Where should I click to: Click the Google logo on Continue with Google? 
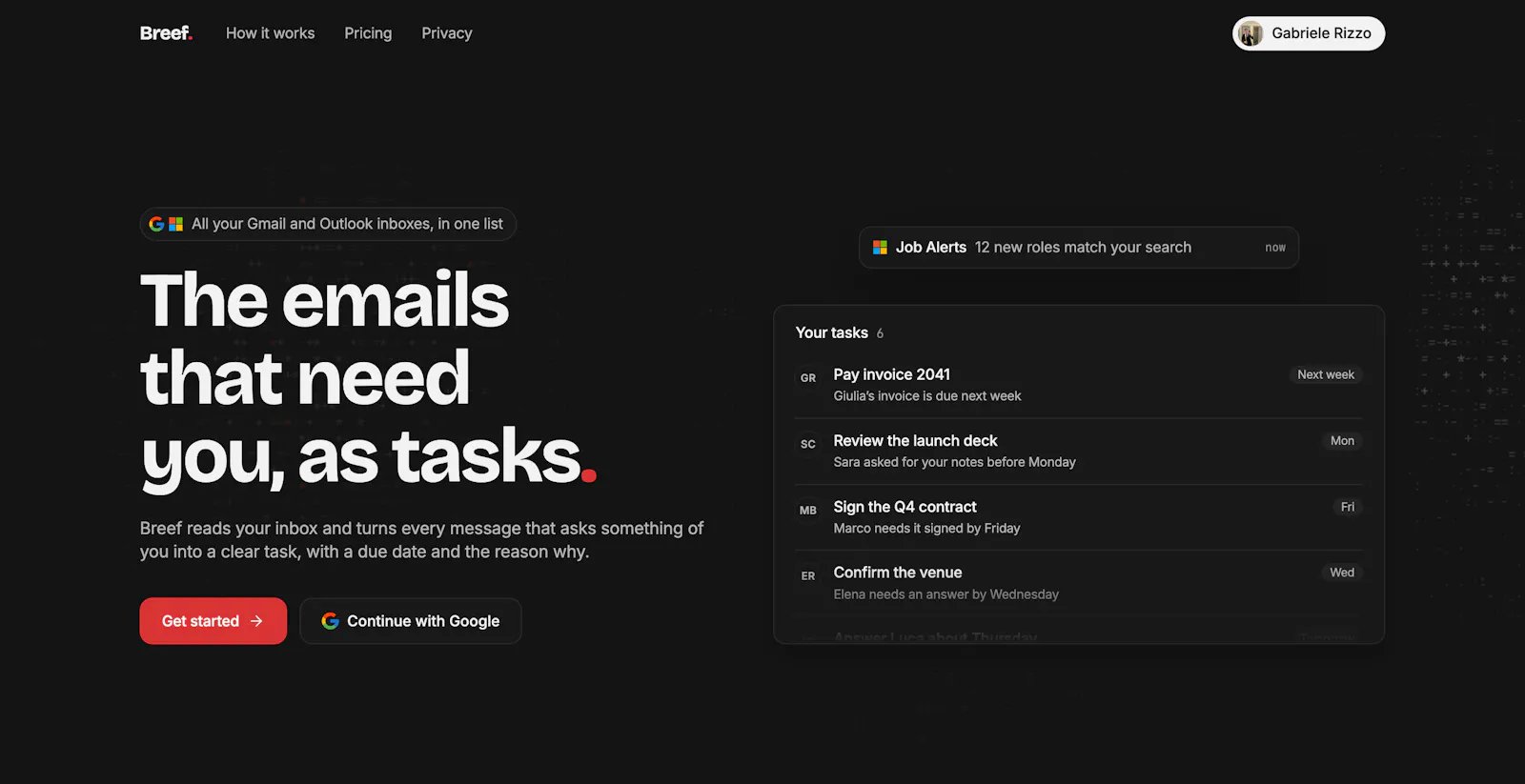pos(330,621)
